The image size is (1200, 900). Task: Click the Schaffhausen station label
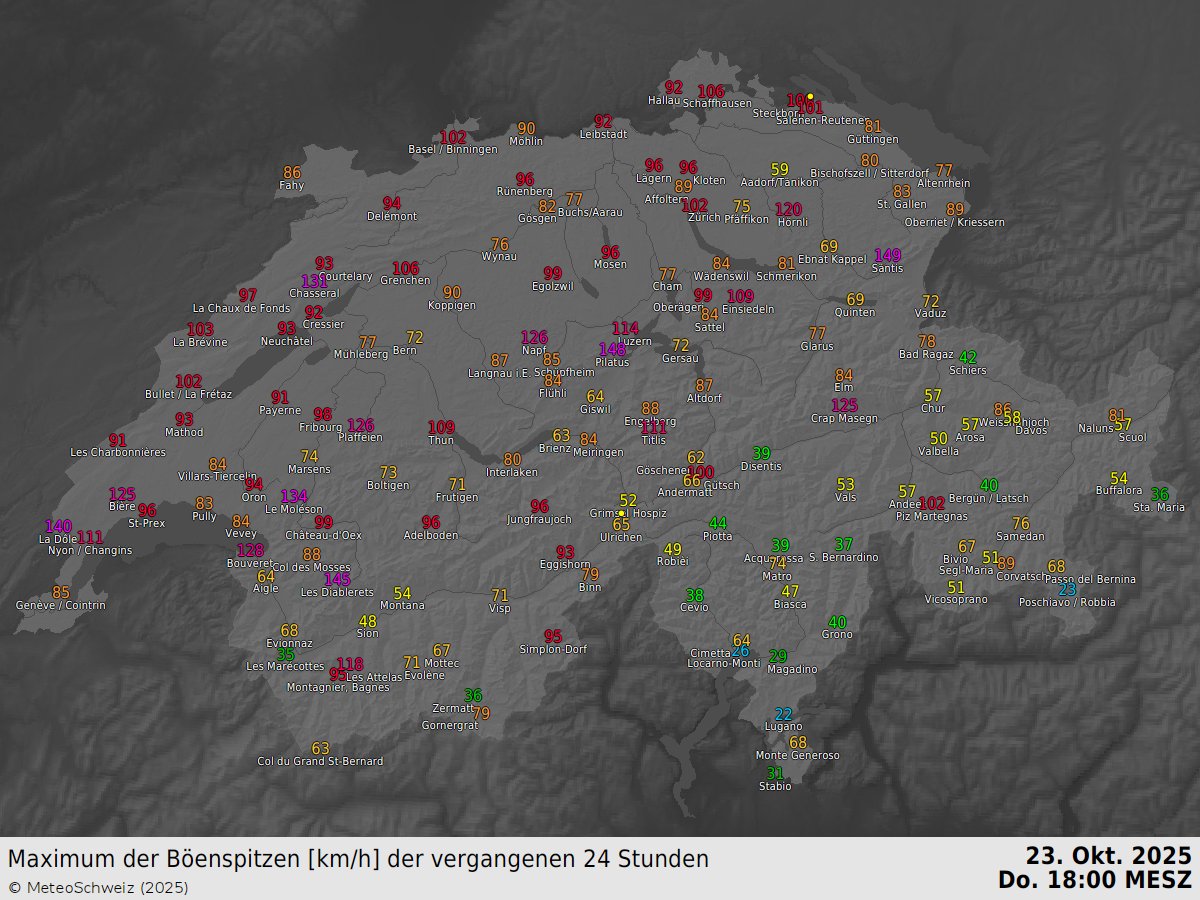(715, 101)
